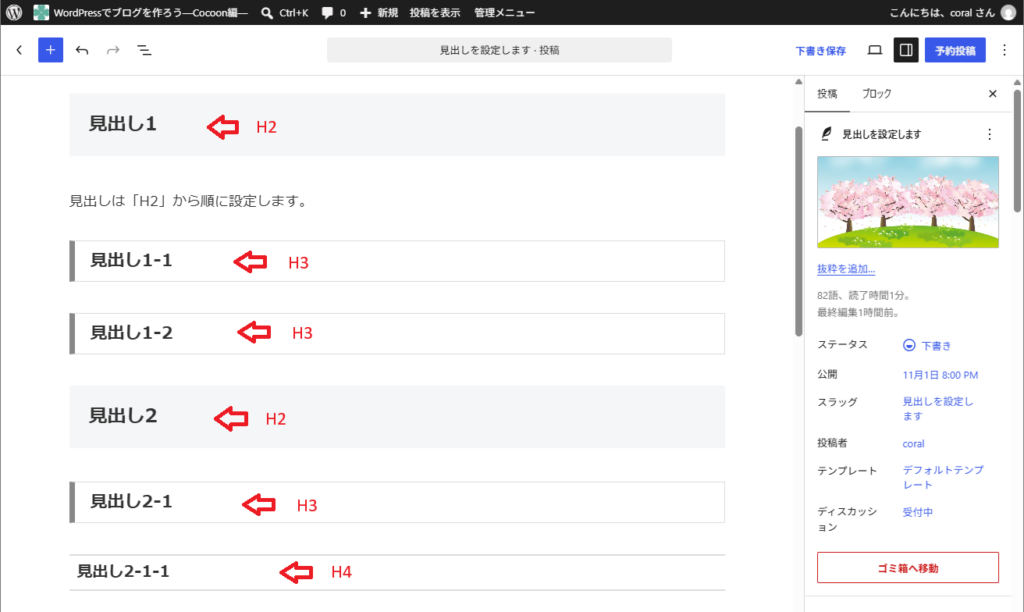Open the Ctrl+K search magnifier
Viewport: 1024px width, 612px height.
266,12
